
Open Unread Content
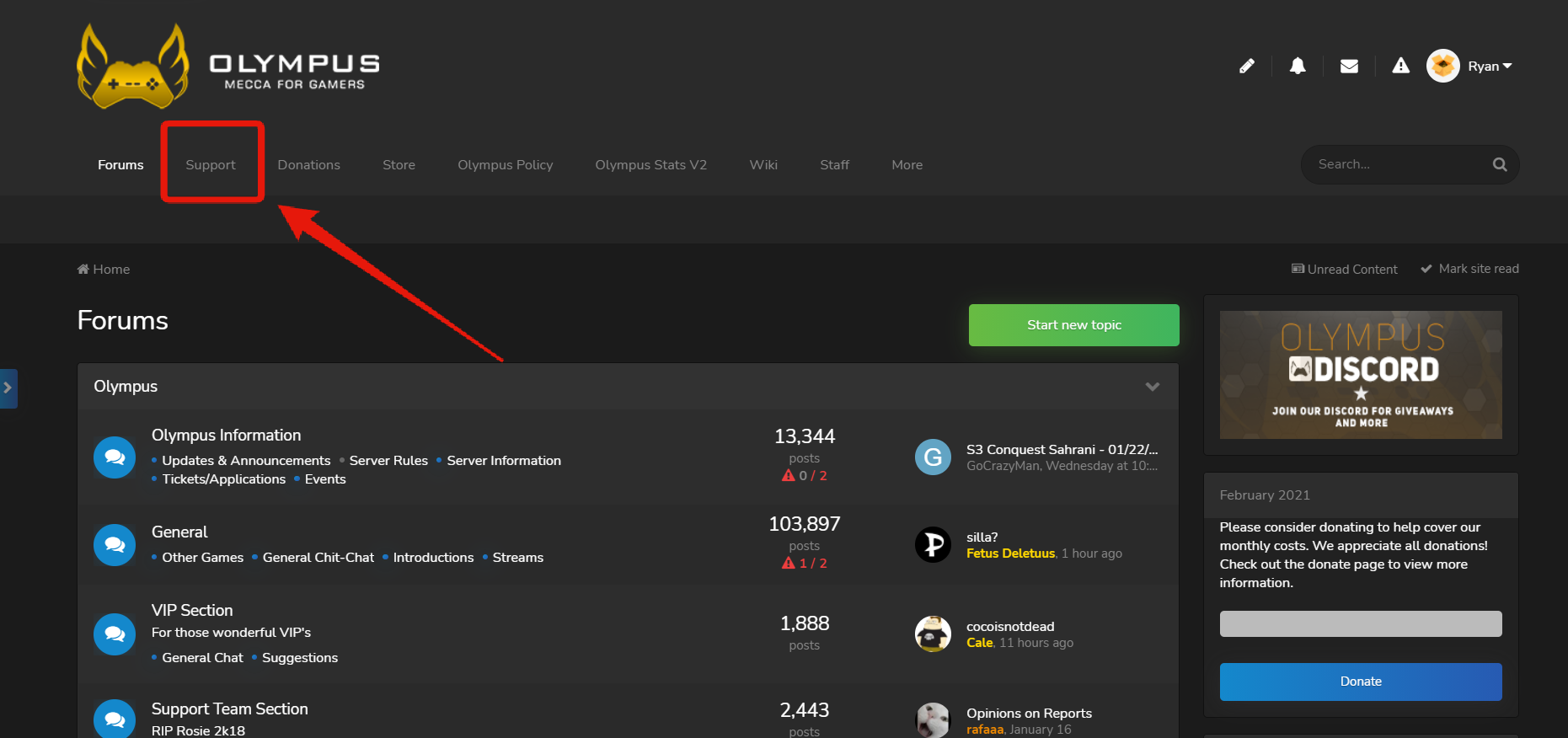pyautogui.click(x=1345, y=270)
